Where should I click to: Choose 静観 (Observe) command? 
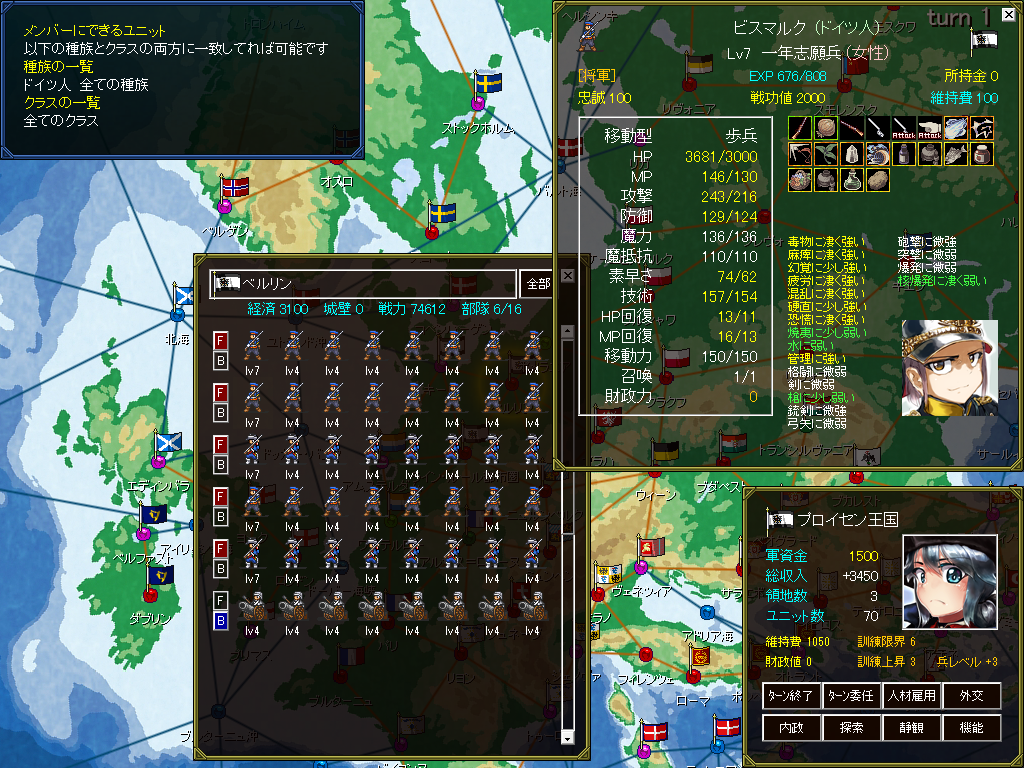tap(911, 728)
